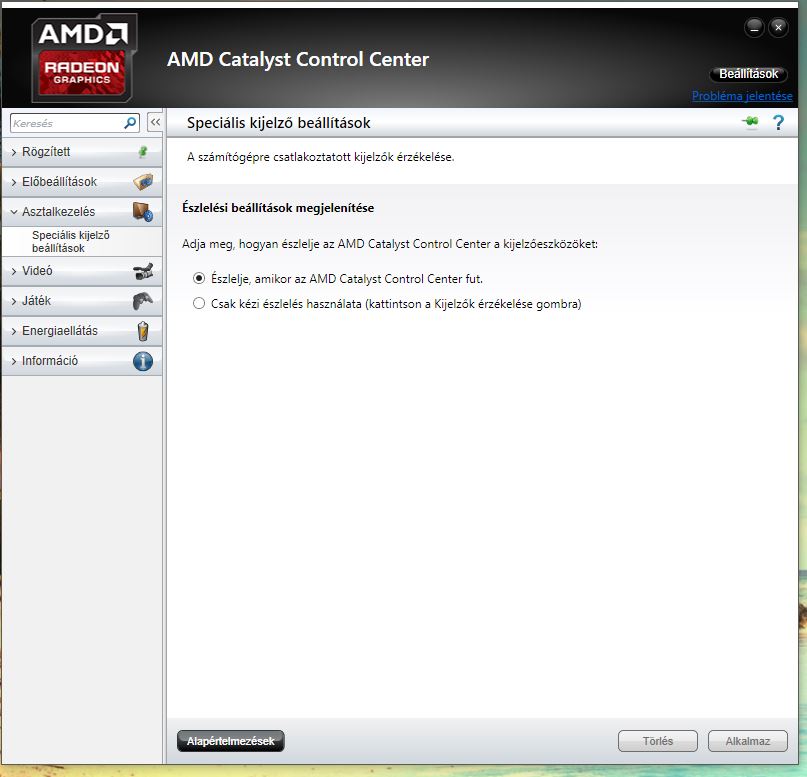807x777 pixels.
Task: Click the Alkalmaz button
Action: pyautogui.click(x=748, y=741)
